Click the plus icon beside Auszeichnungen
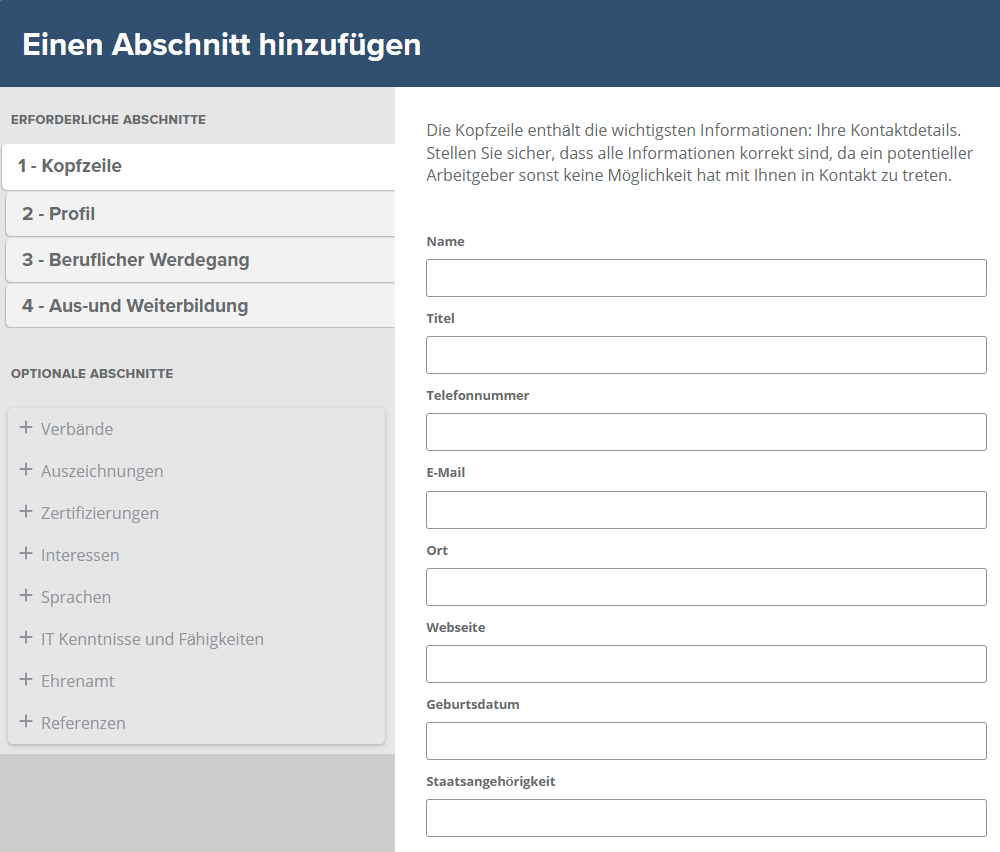This screenshot has height=852, width=1000. pyautogui.click(x=26, y=469)
